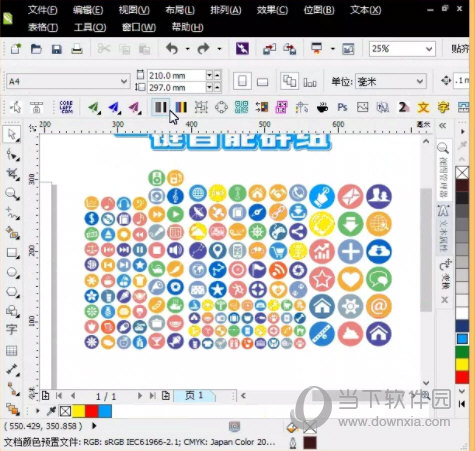The height and width of the screenshot is (451, 475).
Task: Open the 表格(T) menu
Action: click(x=43, y=27)
